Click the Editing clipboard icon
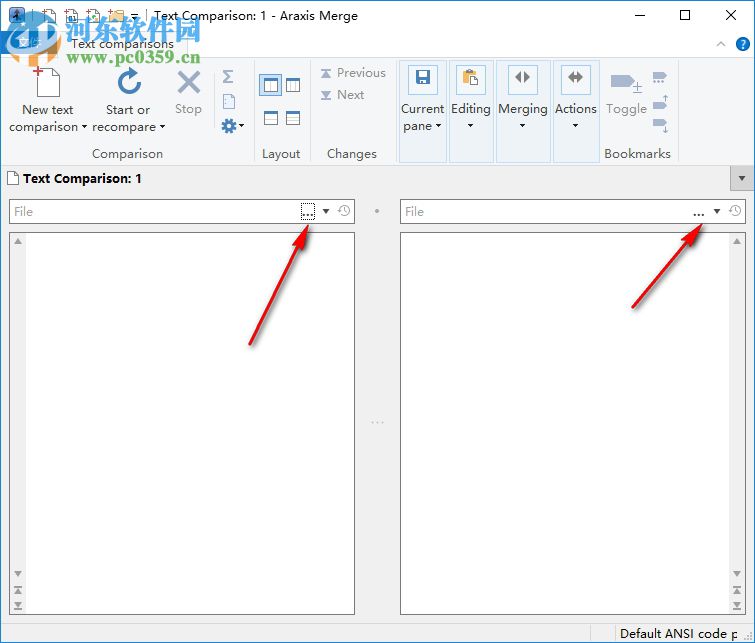This screenshot has height=643, width=755. [x=470, y=78]
